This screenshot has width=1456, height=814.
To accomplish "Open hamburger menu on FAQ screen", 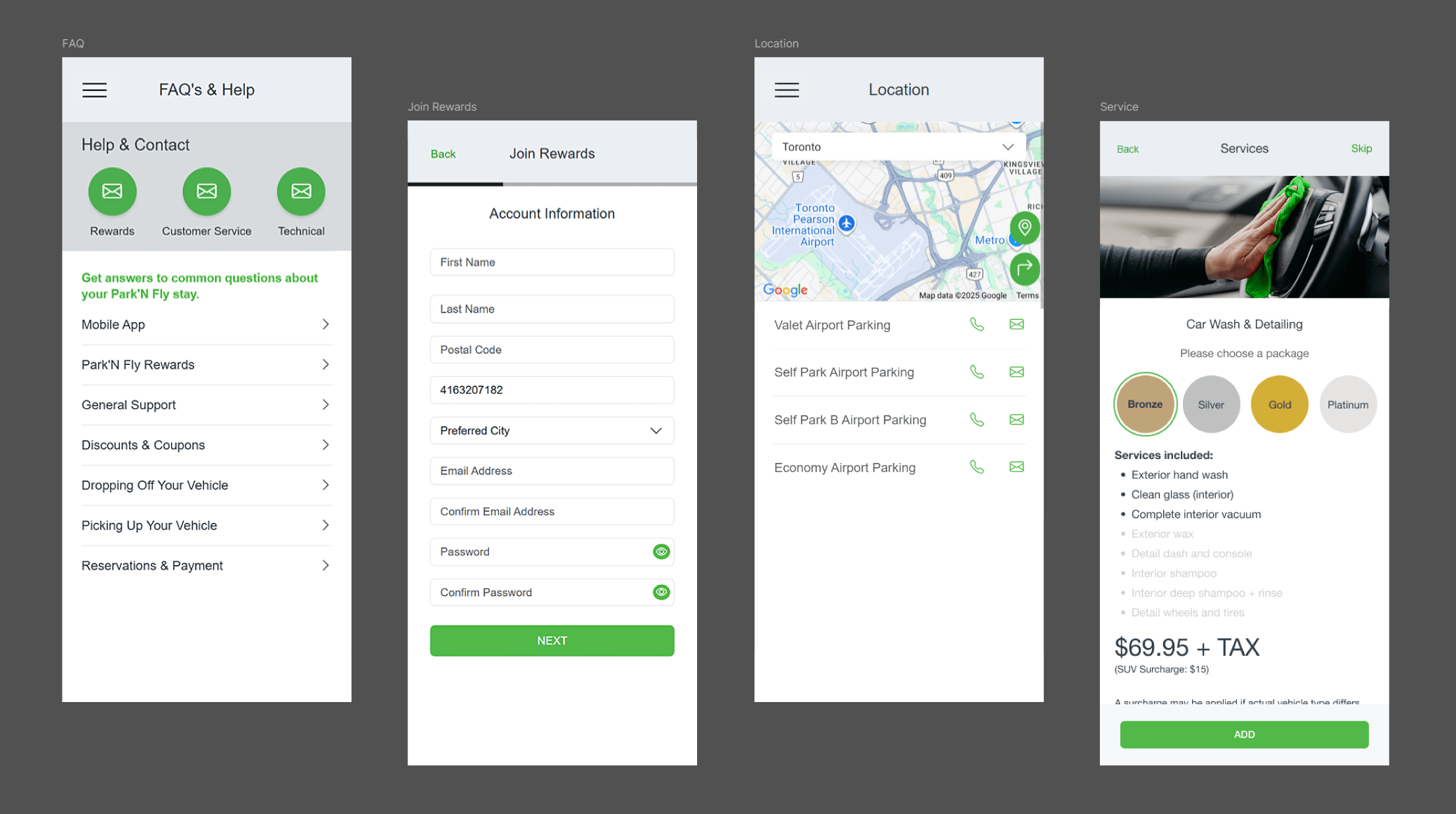I will pyautogui.click(x=94, y=90).
